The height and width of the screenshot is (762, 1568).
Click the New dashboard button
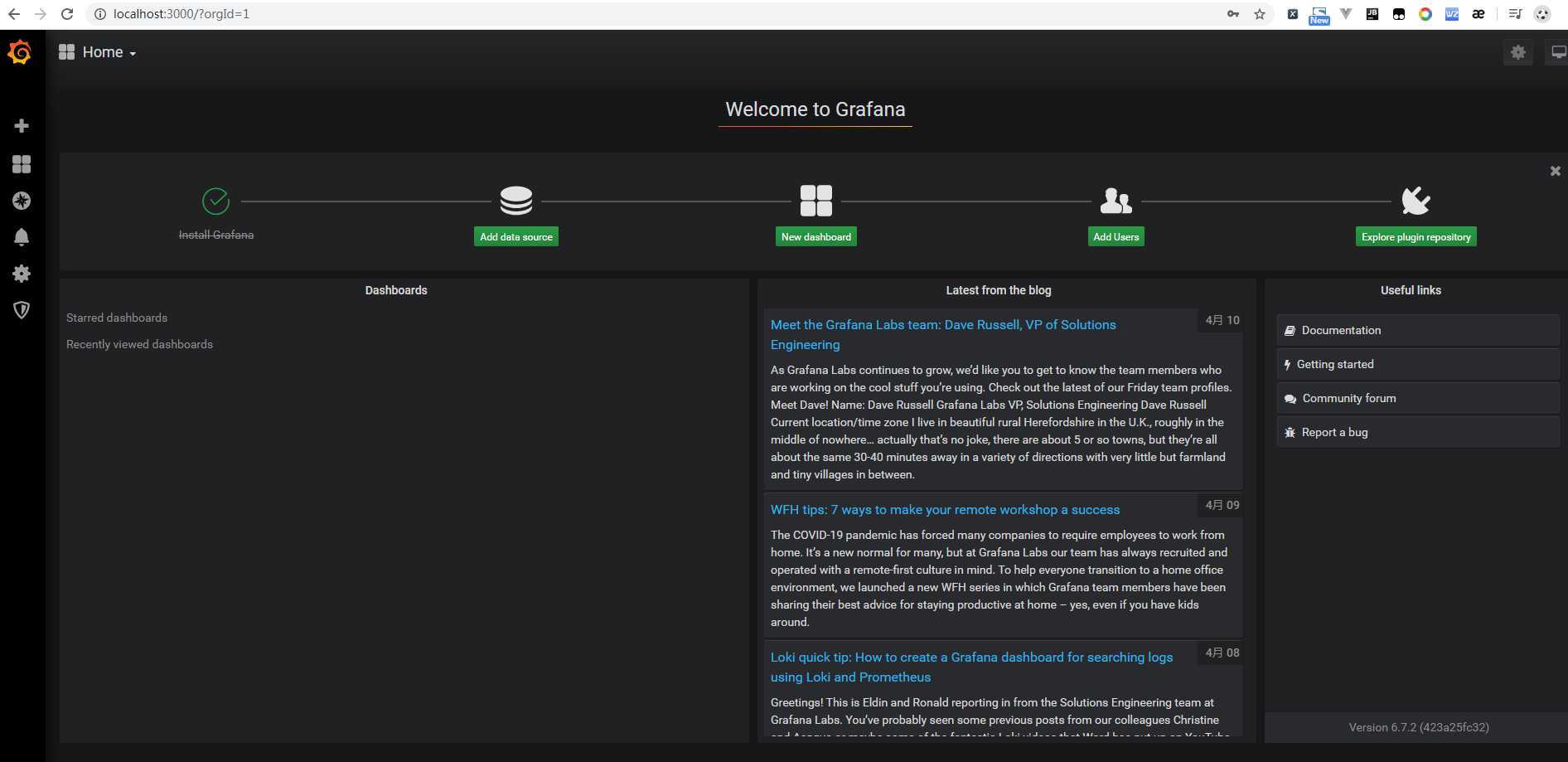(816, 237)
